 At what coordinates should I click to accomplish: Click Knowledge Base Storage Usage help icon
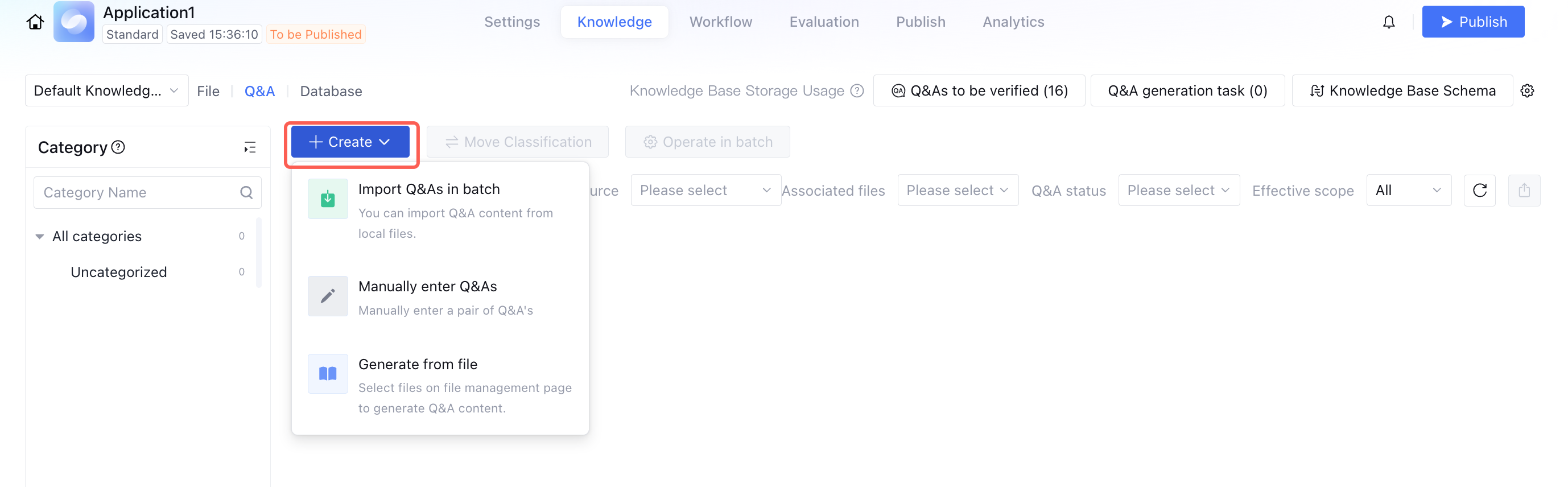[857, 90]
